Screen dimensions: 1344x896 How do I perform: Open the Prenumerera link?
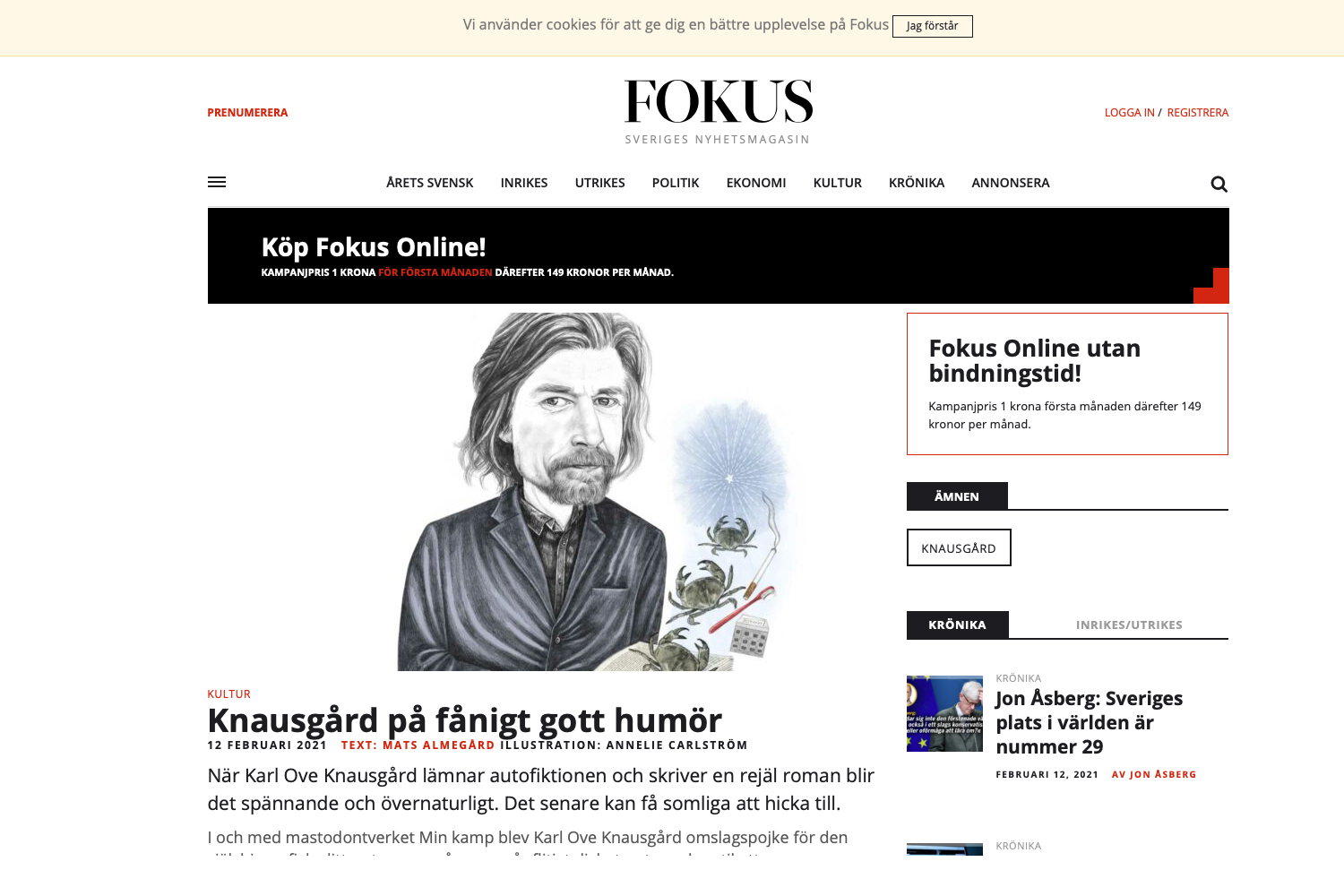[247, 113]
